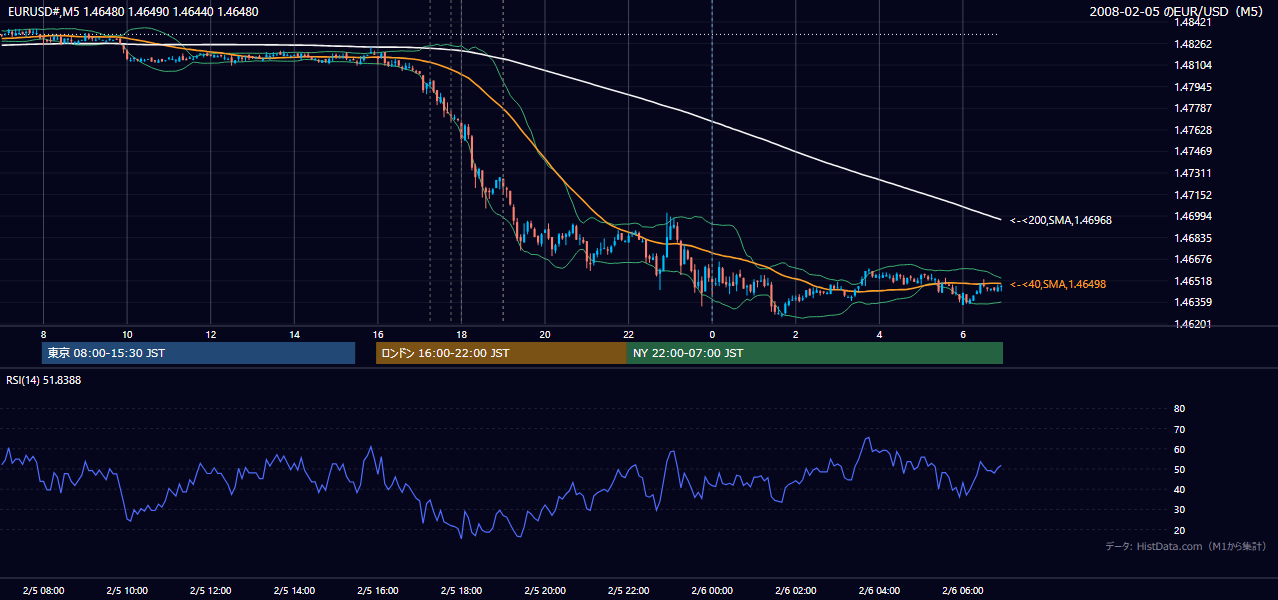Click RSI axis level 20
Screen dimensions: 1278x600
[x=1179, y=530]
